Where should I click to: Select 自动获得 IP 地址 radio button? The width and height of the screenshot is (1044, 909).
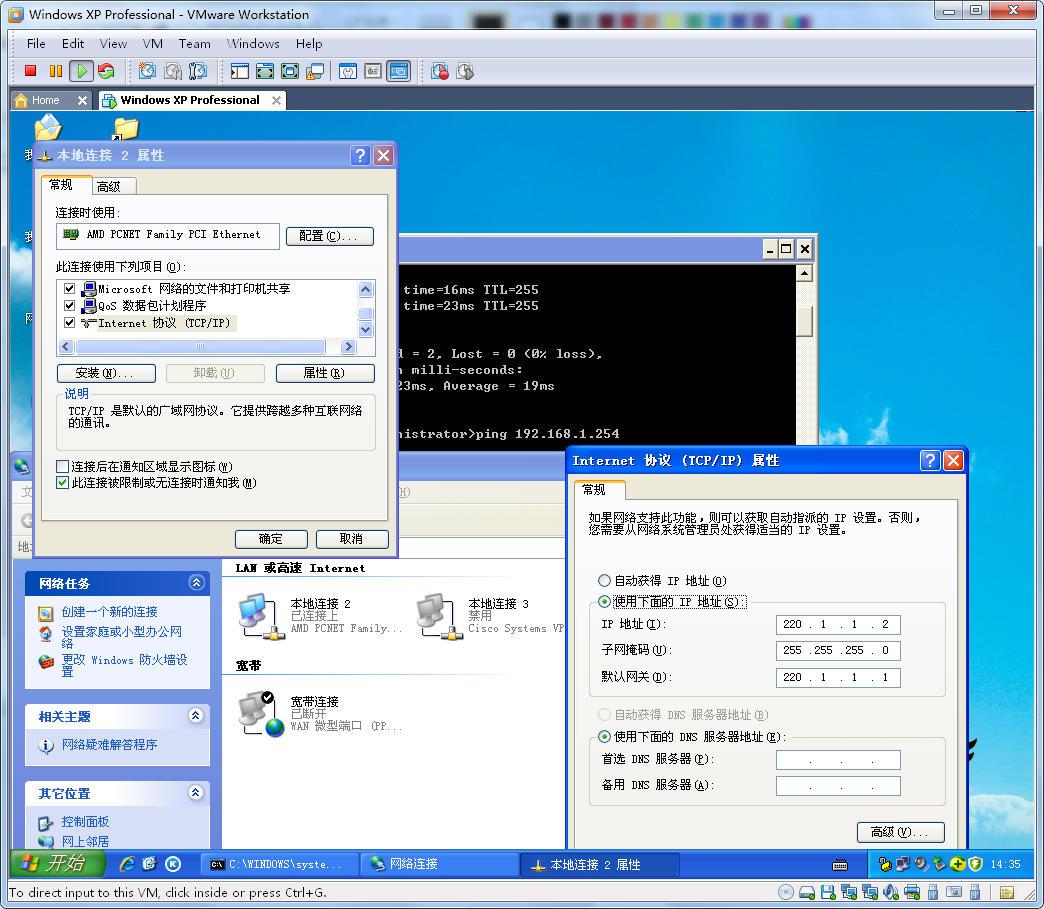pos(605,580)
